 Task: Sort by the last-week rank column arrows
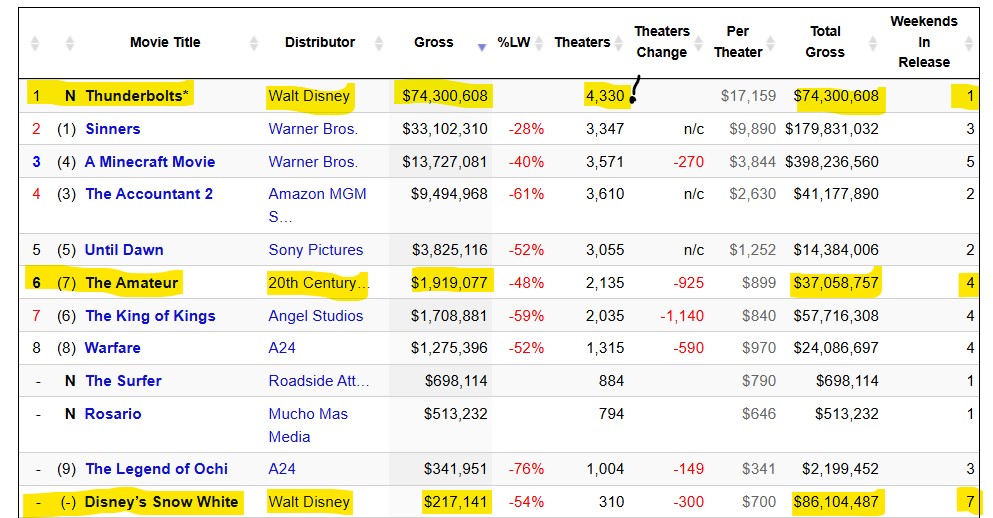(x=70, y=43)
